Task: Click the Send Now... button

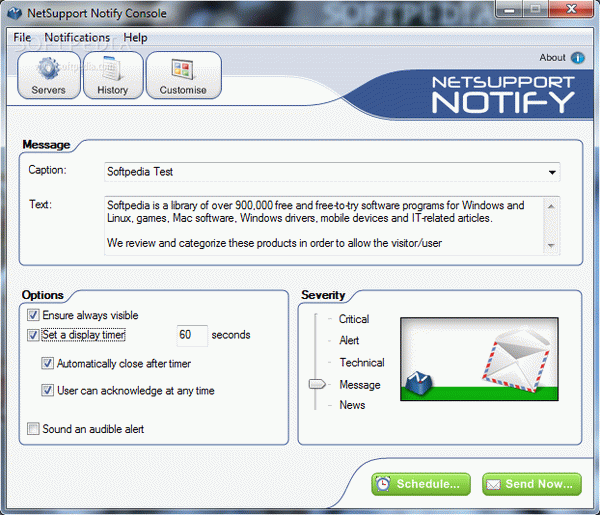Action: tap(532, 484)
